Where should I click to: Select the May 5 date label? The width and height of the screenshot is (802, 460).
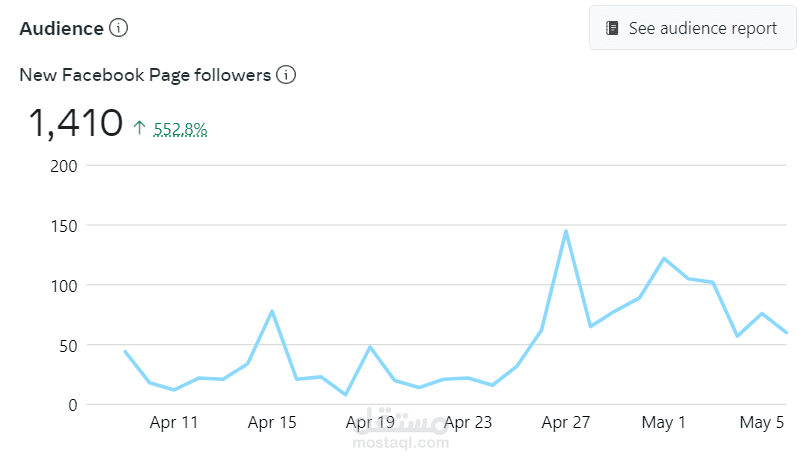coord(762,423)
